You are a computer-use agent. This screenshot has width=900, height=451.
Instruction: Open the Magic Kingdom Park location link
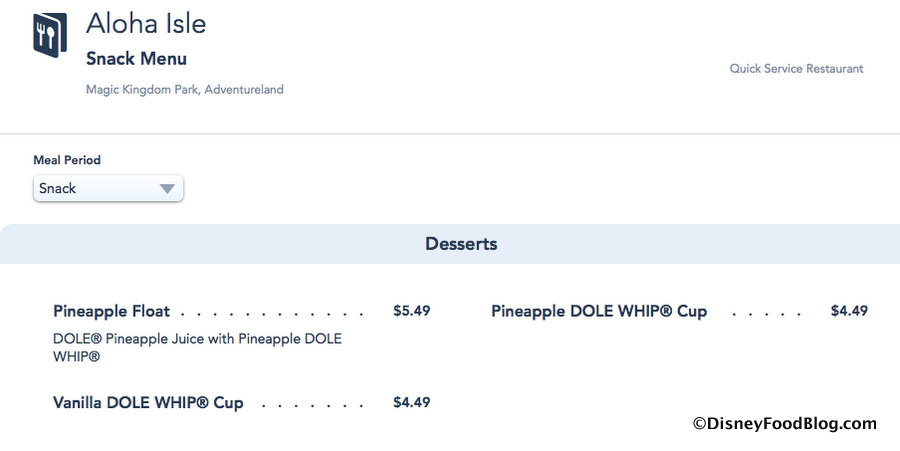point(142,90)
